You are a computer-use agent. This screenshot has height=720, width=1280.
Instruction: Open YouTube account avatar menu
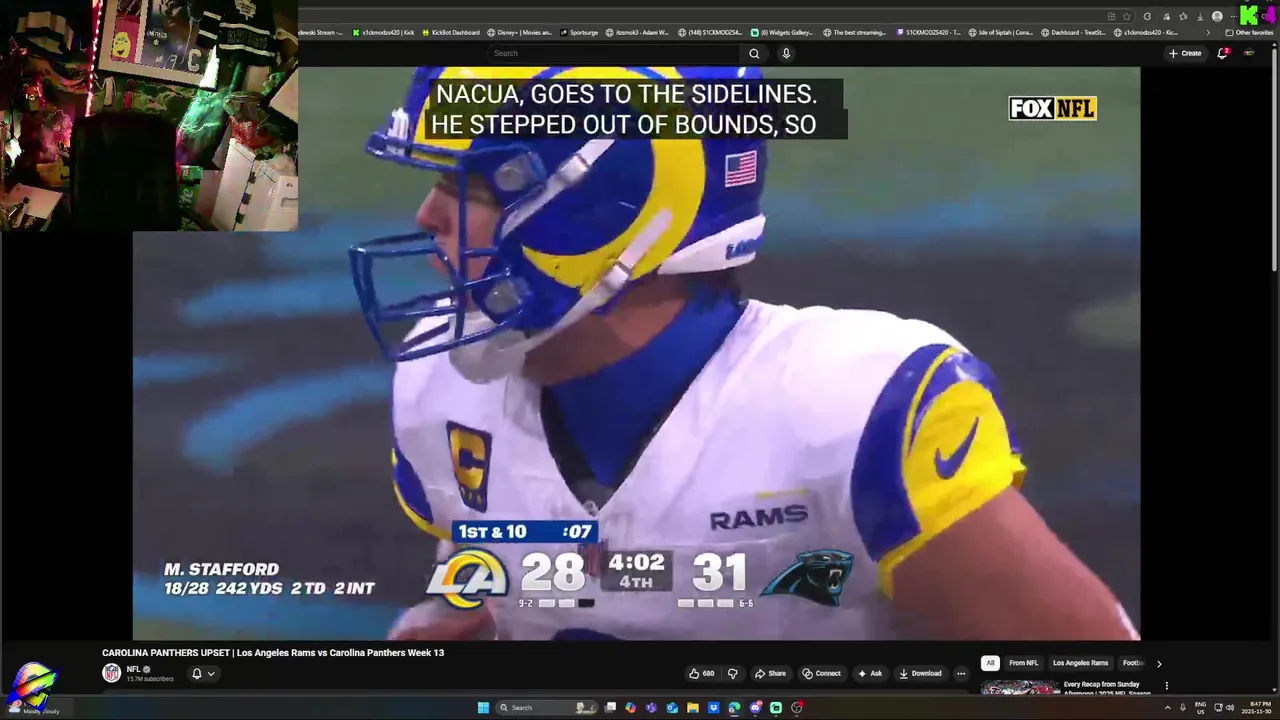(x=1249, y=53)
